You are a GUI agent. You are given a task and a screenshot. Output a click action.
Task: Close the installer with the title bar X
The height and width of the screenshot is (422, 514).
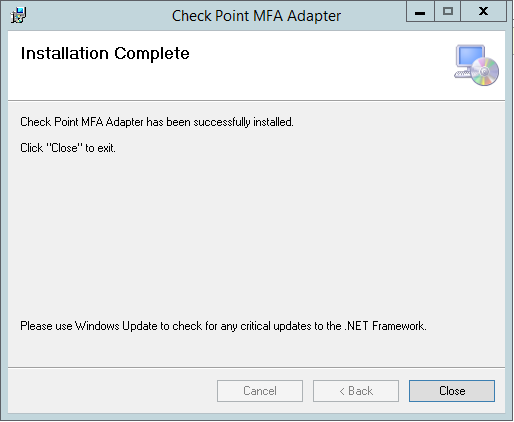coord(483,12)
